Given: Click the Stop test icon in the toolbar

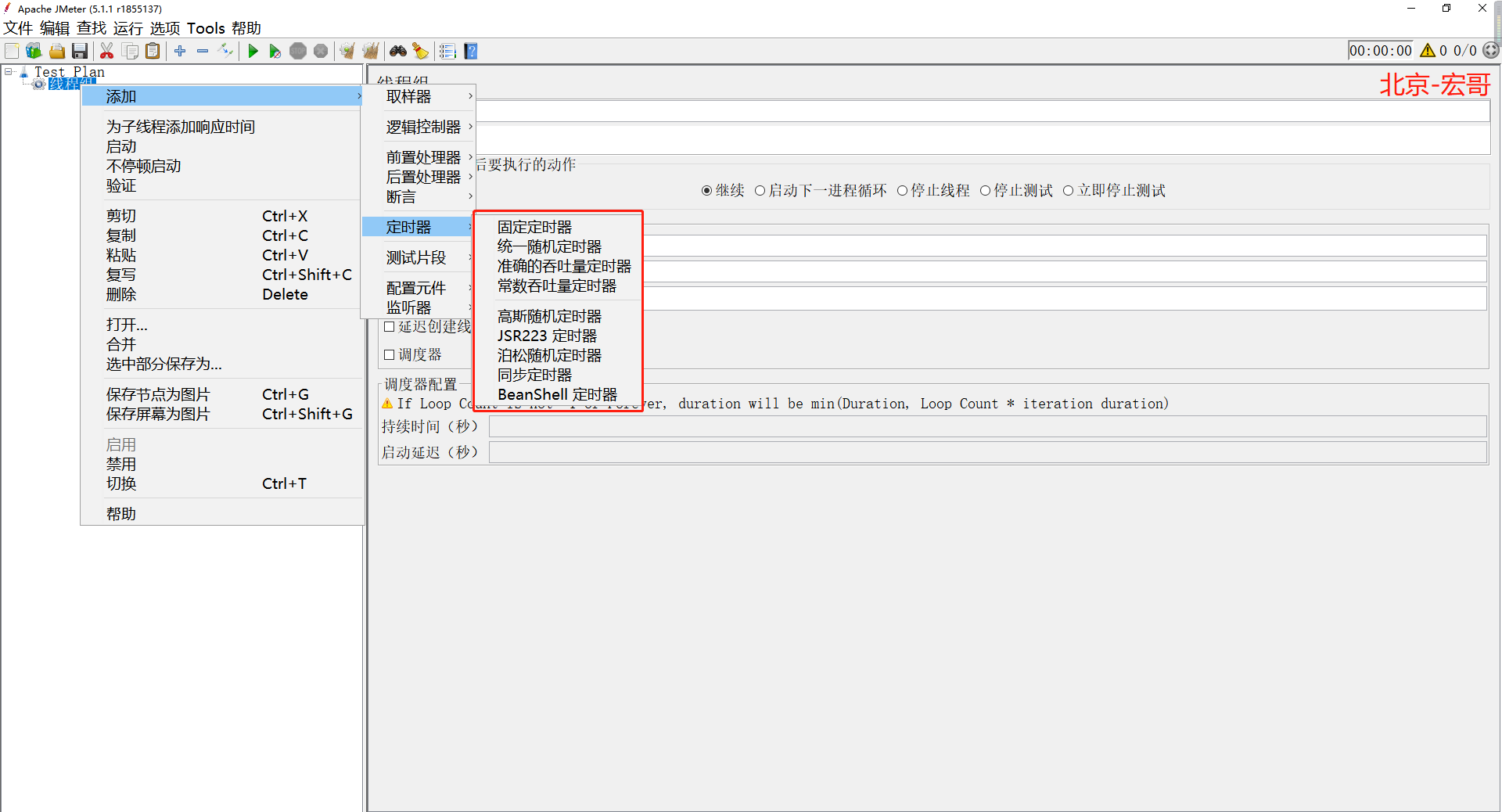Looking at the screenshot, I should point(298,51).
